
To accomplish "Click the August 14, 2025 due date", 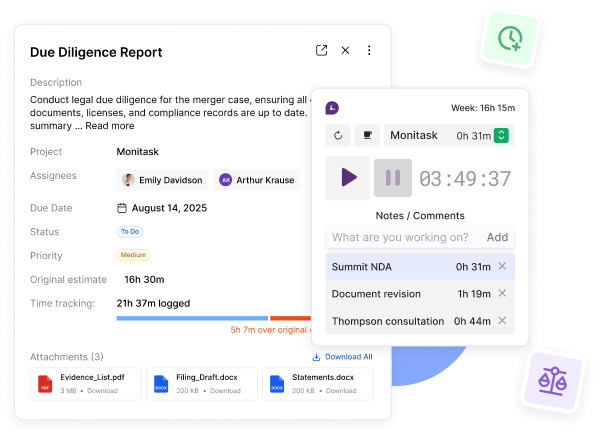I will [x=169, y=208].
